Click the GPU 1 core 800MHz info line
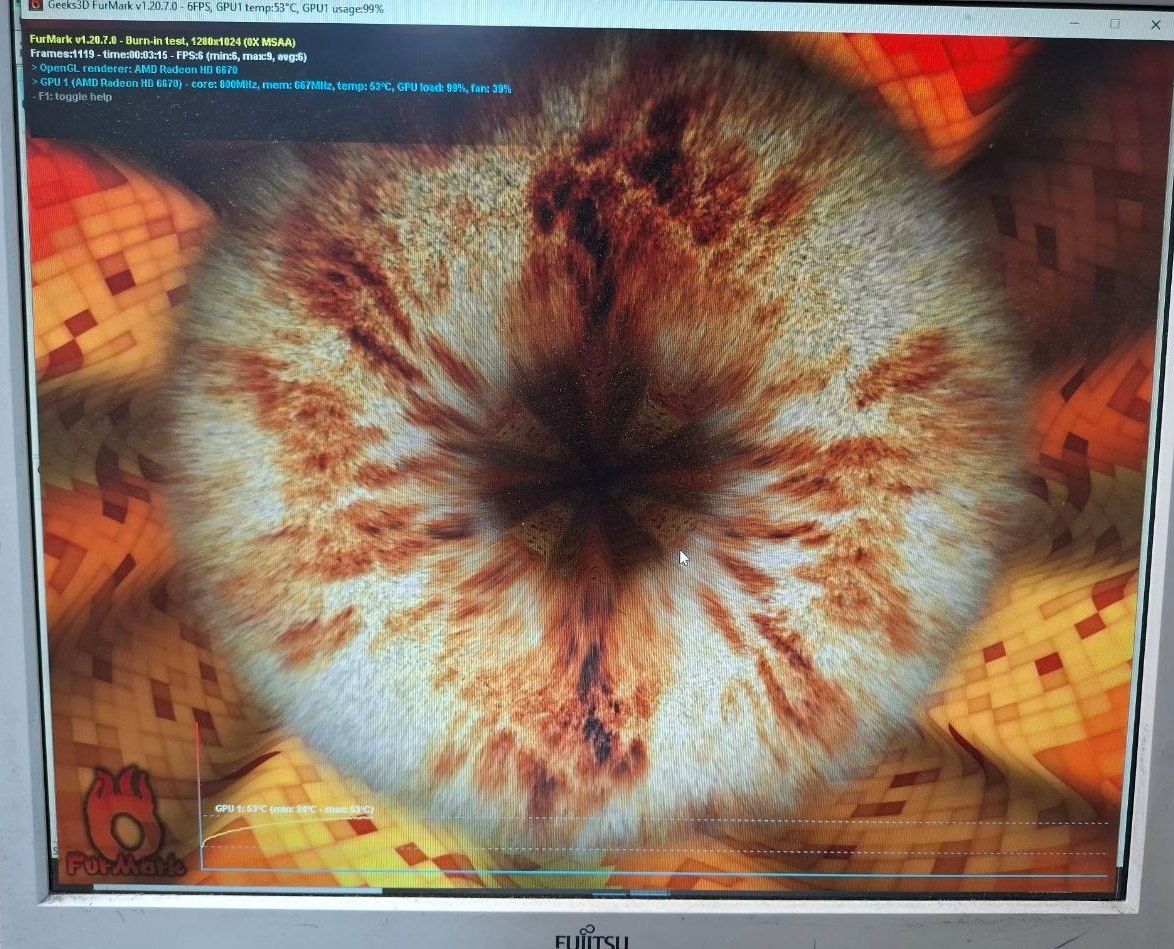Screen dimensions: 1174x949 click(x=271, y=84)
